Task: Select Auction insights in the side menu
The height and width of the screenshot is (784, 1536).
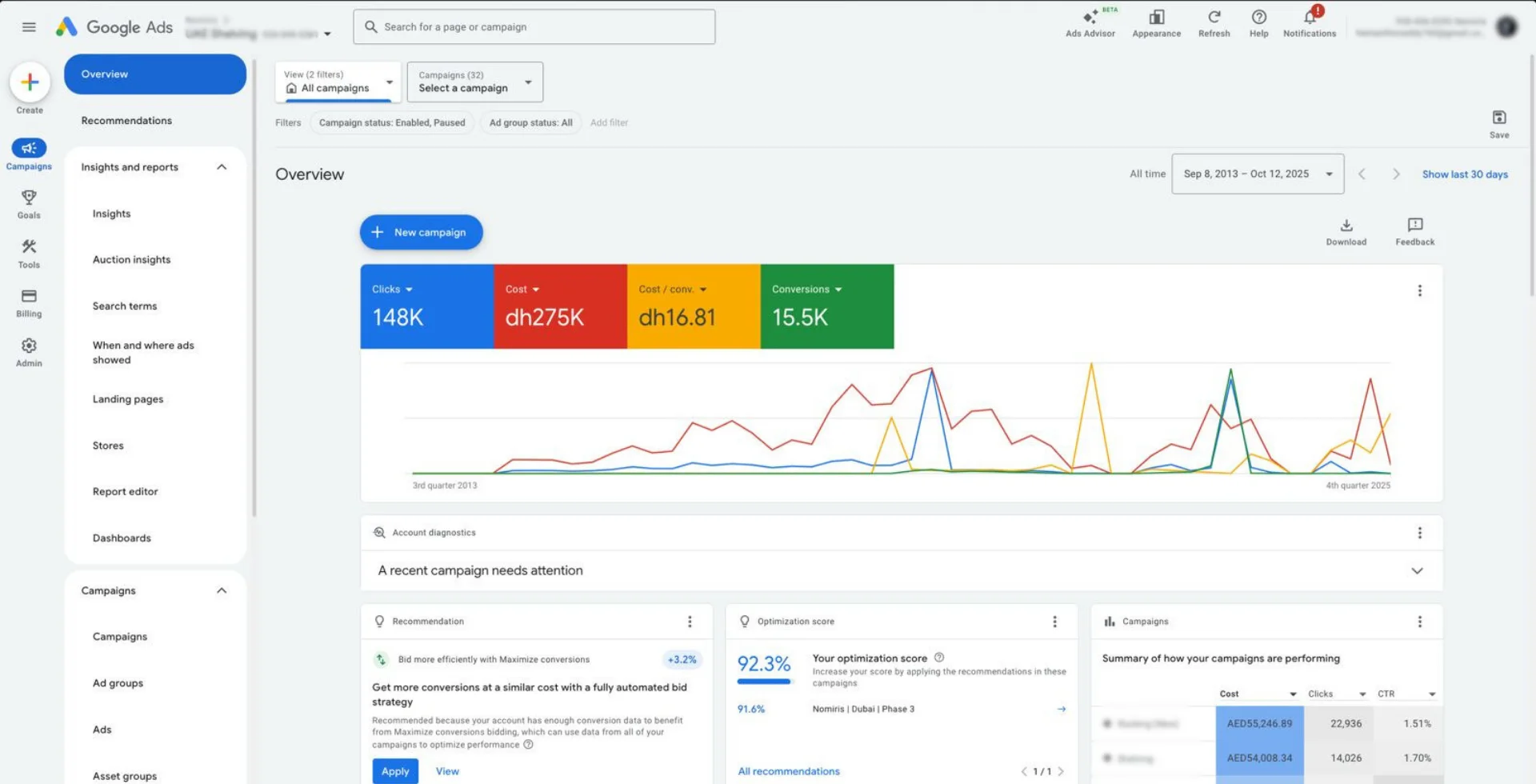Action: 131,260
